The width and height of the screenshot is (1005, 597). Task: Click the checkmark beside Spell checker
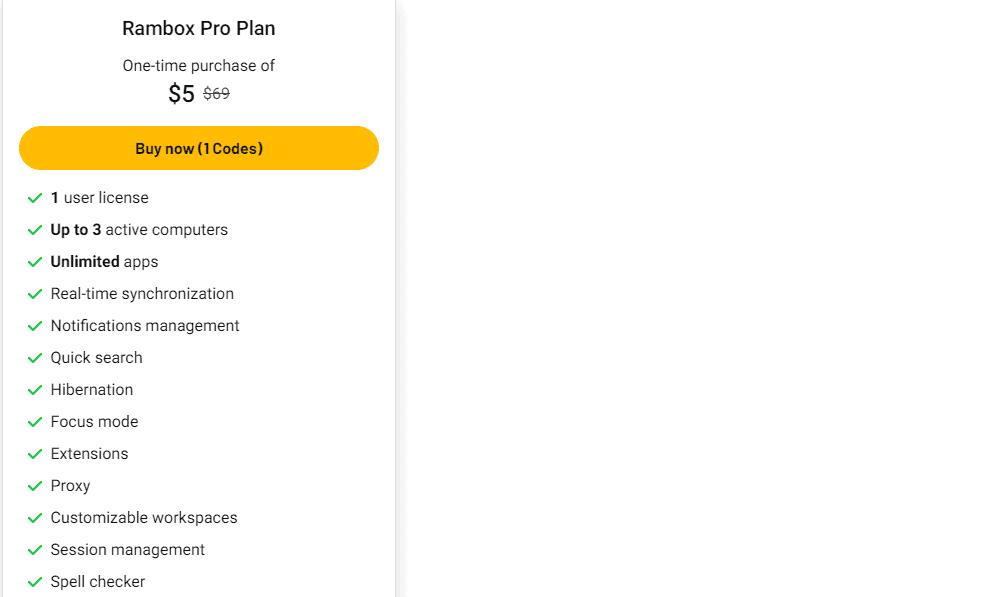pos(35,582)
